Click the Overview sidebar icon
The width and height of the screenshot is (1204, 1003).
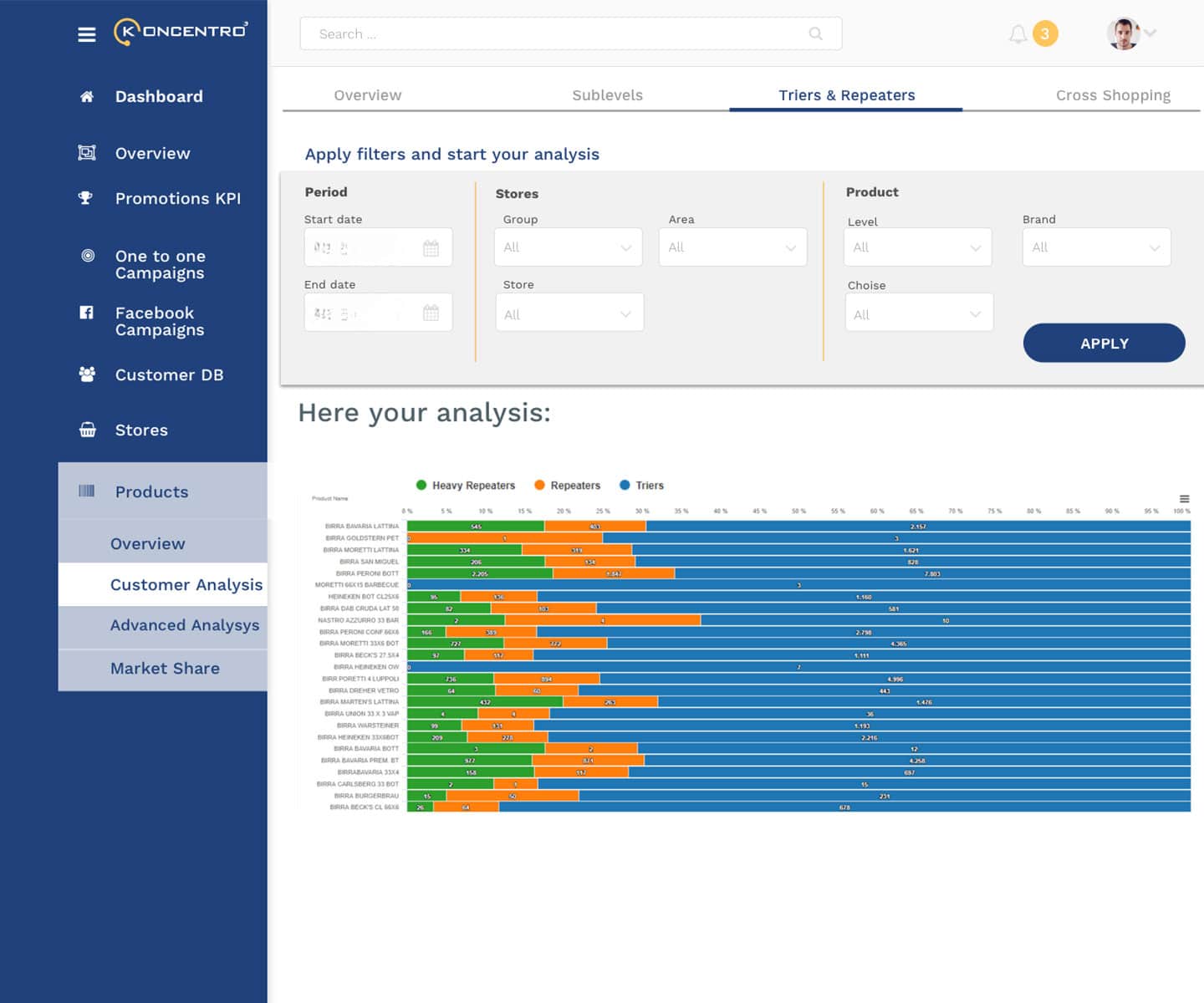(87, 153)
